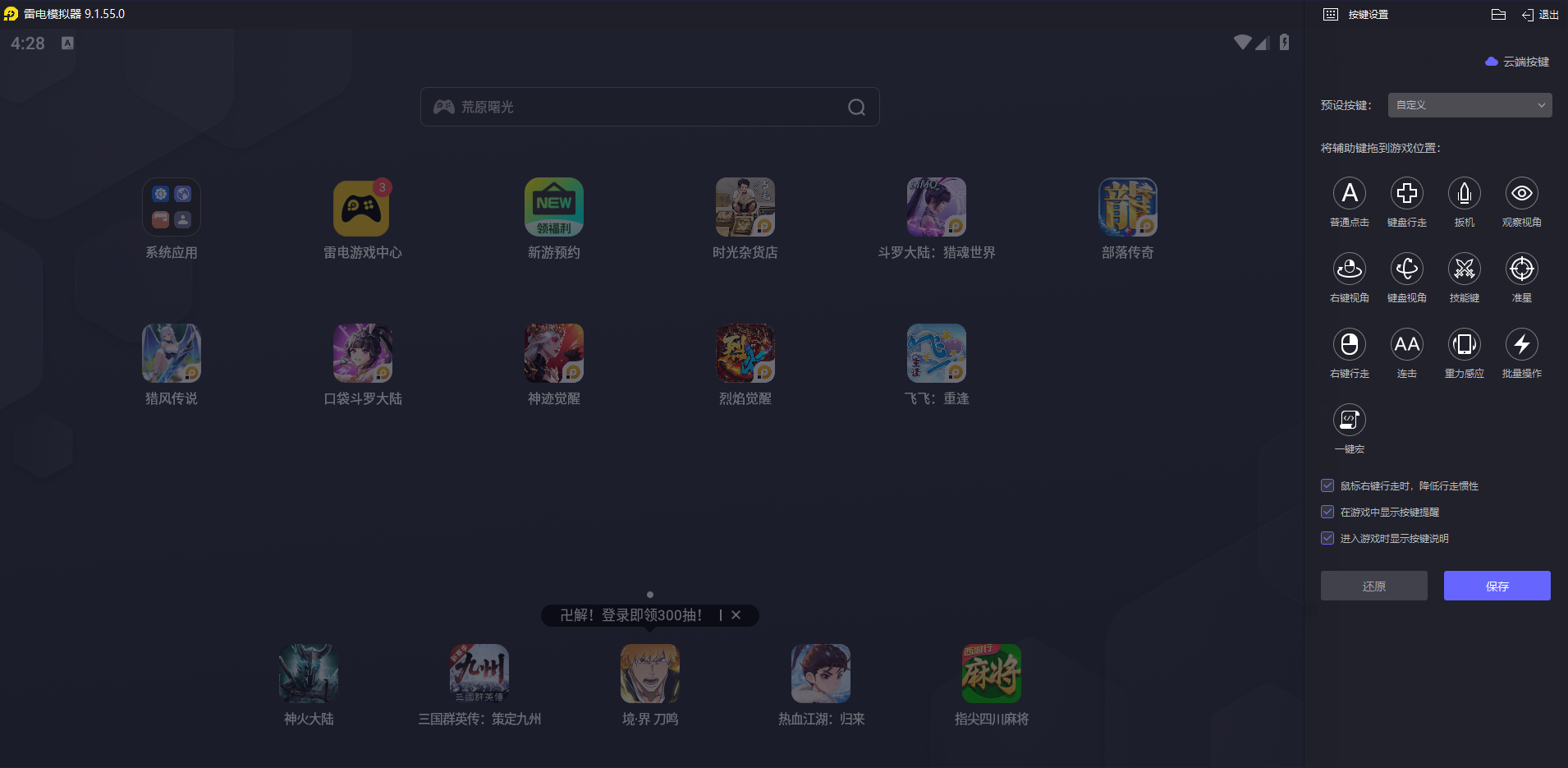Launch 斗罗大陆：猎魂世界 game
Image resolution: width=1568 pixels, height=768 pixels.
pyautogui.click(x=937, y=207)
